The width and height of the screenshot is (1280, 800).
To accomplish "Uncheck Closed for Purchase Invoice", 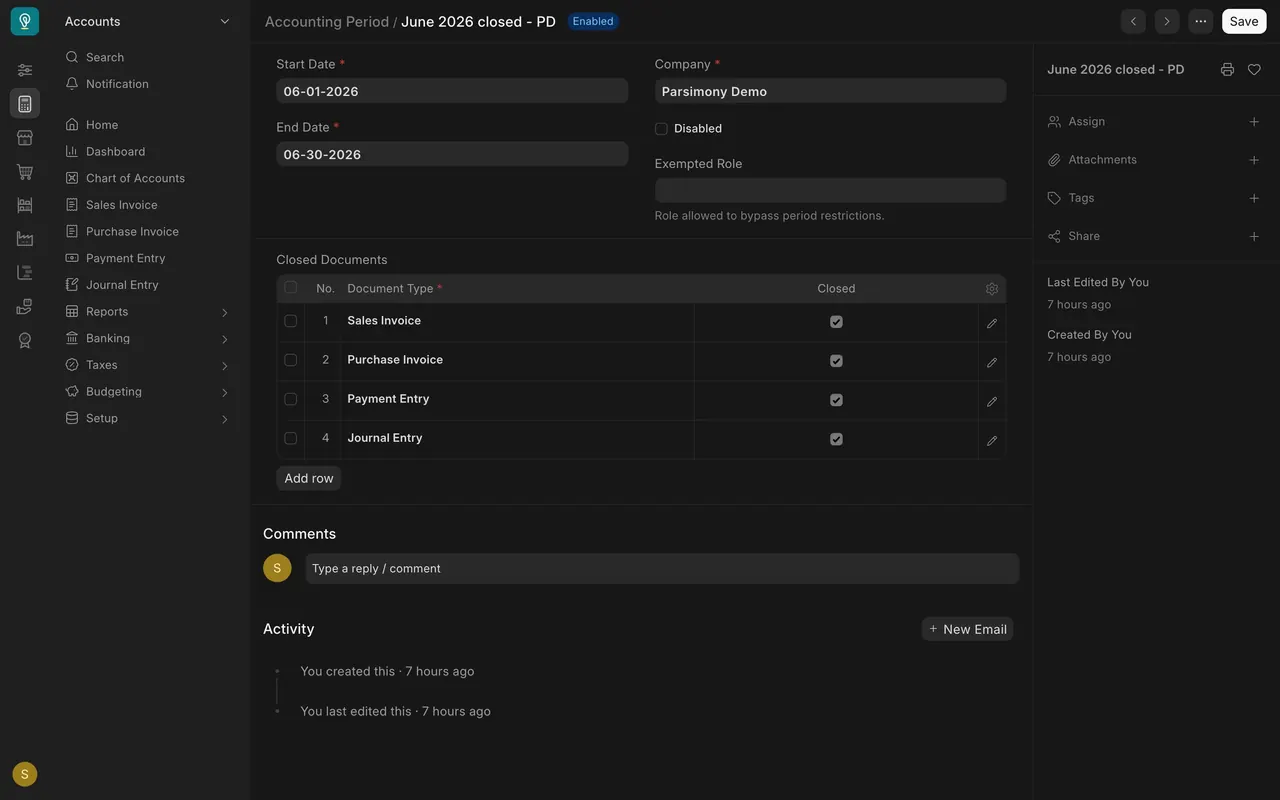I will click(x=836, y=361).
